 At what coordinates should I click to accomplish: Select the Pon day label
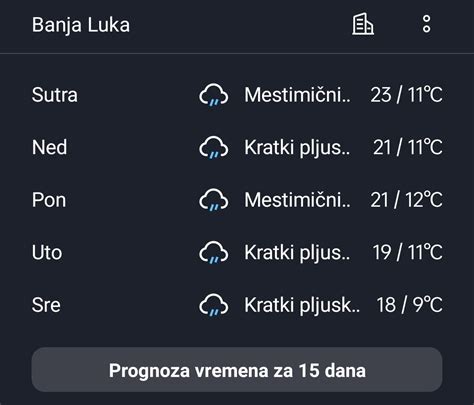click(49, 200)
